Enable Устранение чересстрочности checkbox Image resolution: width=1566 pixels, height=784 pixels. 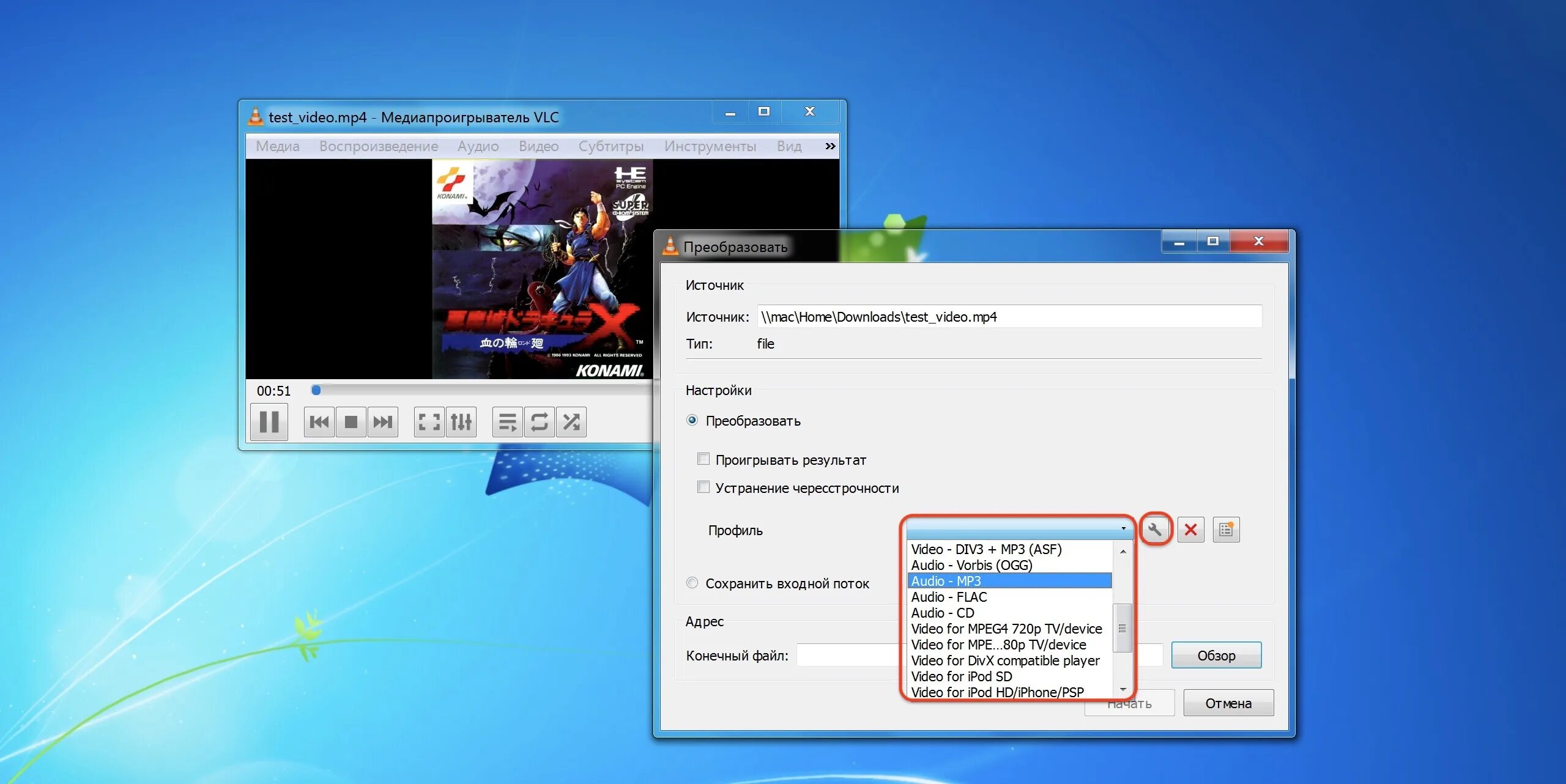(703, 487)
